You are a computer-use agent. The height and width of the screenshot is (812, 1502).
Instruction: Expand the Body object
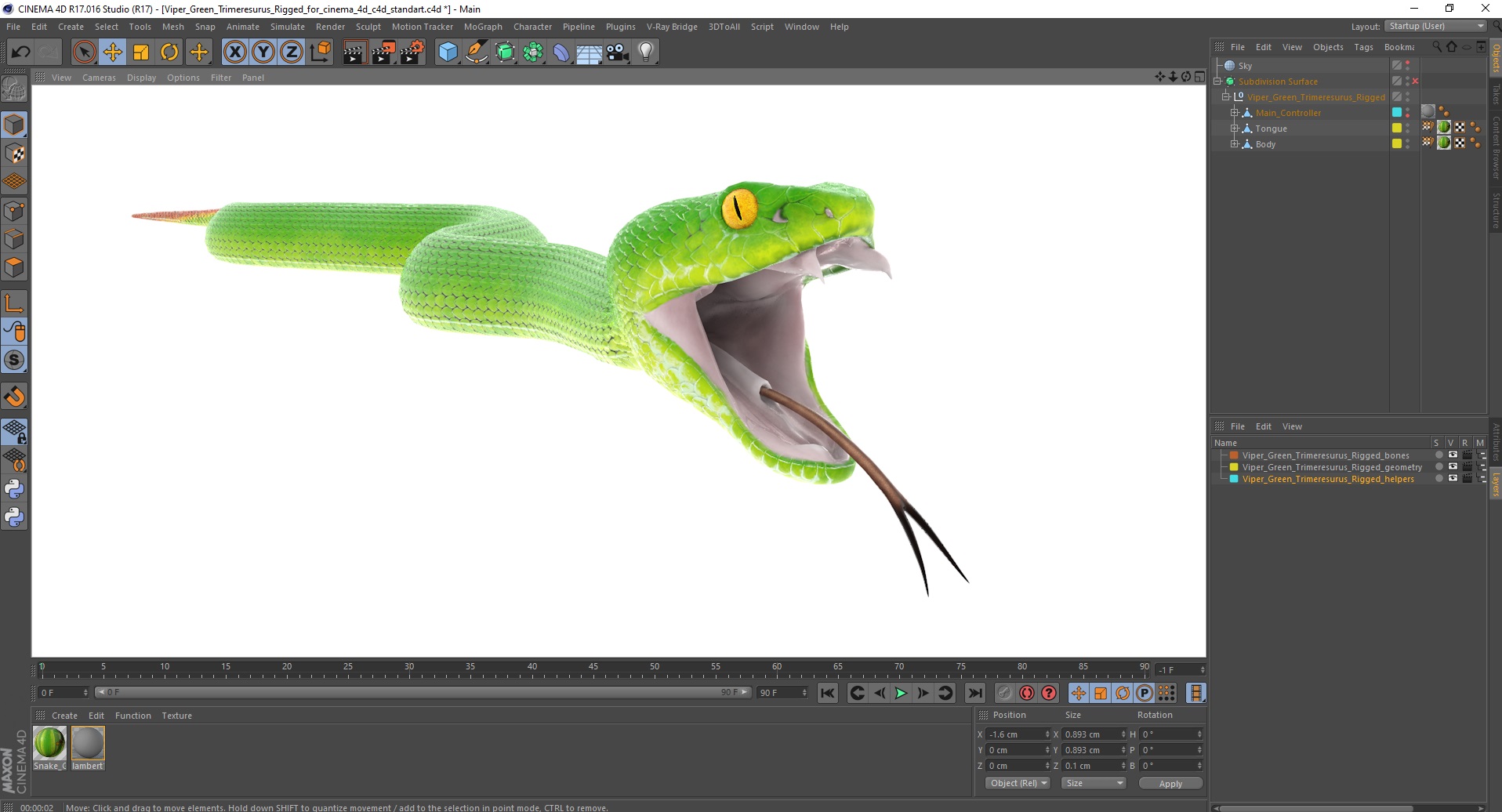tap(1234, 144)
